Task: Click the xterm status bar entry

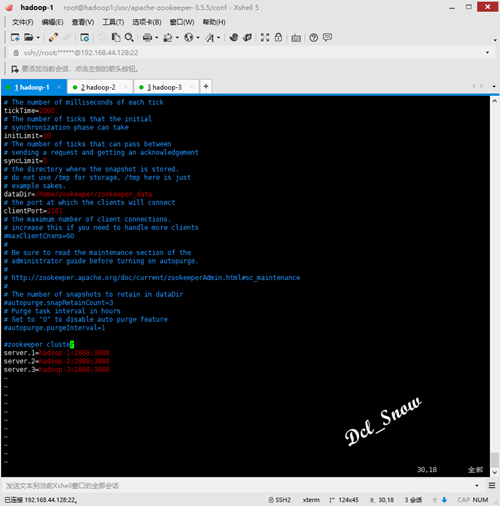Action: [311, 500]
